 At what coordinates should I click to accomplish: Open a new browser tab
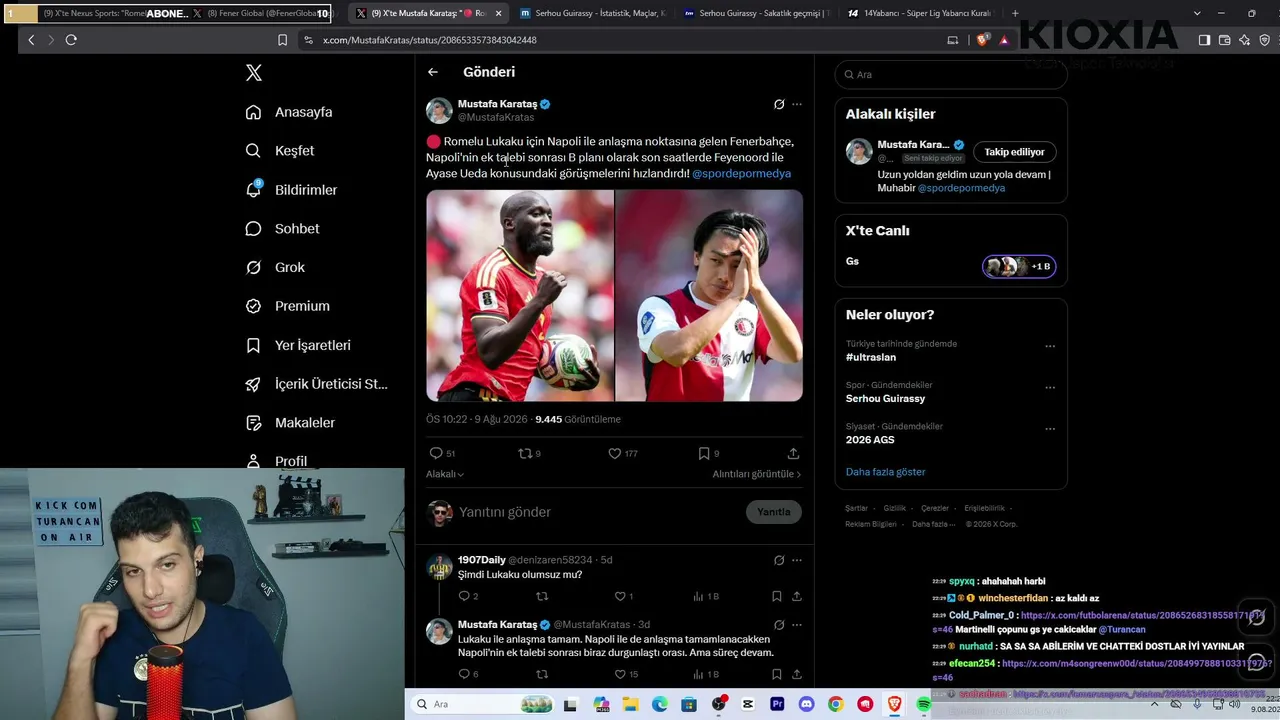click(1015, 13)
